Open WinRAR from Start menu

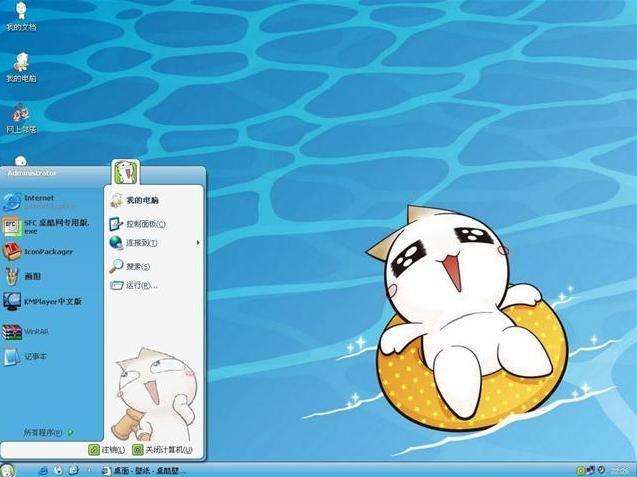click(x=36, y=330)
